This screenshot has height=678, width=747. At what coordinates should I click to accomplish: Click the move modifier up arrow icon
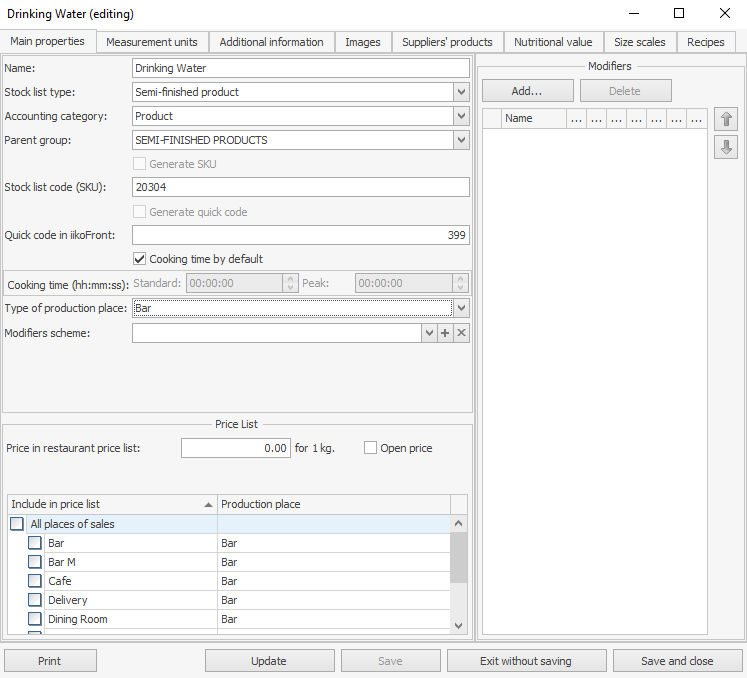tap(727, 119)
